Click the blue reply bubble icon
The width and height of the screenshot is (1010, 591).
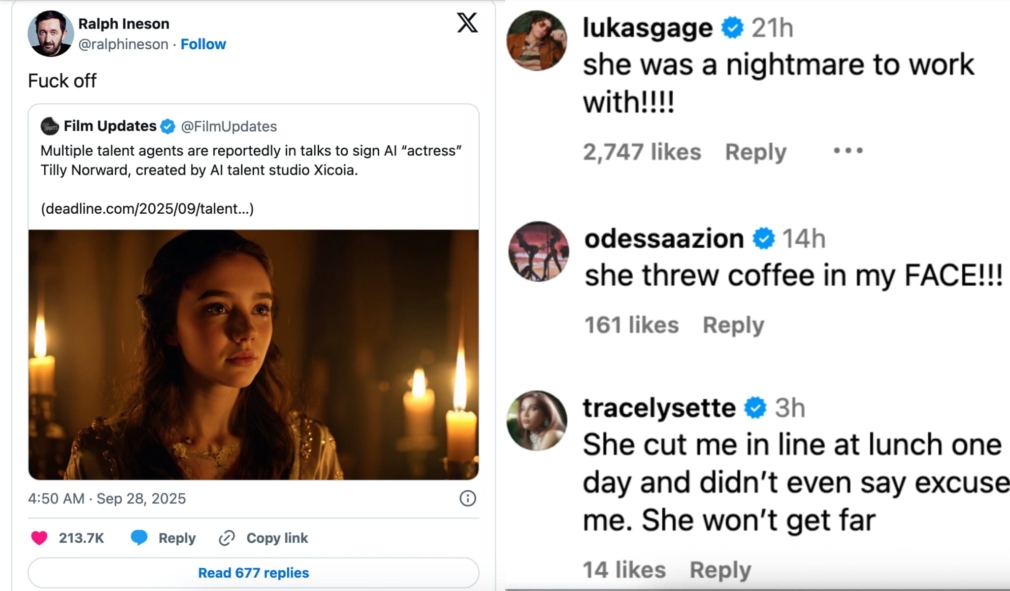tap(139, 538)
